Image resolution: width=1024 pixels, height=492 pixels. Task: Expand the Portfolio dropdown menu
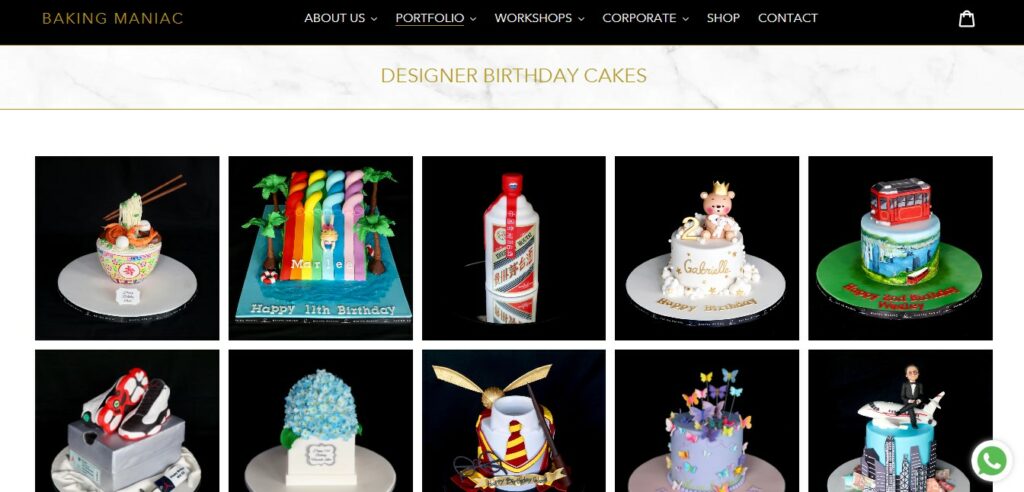click(436, 18)
